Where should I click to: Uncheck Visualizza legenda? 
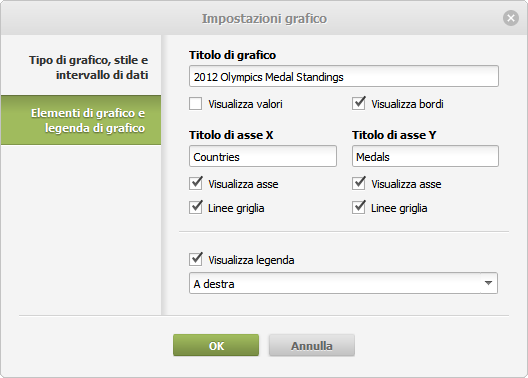[196, 259]
